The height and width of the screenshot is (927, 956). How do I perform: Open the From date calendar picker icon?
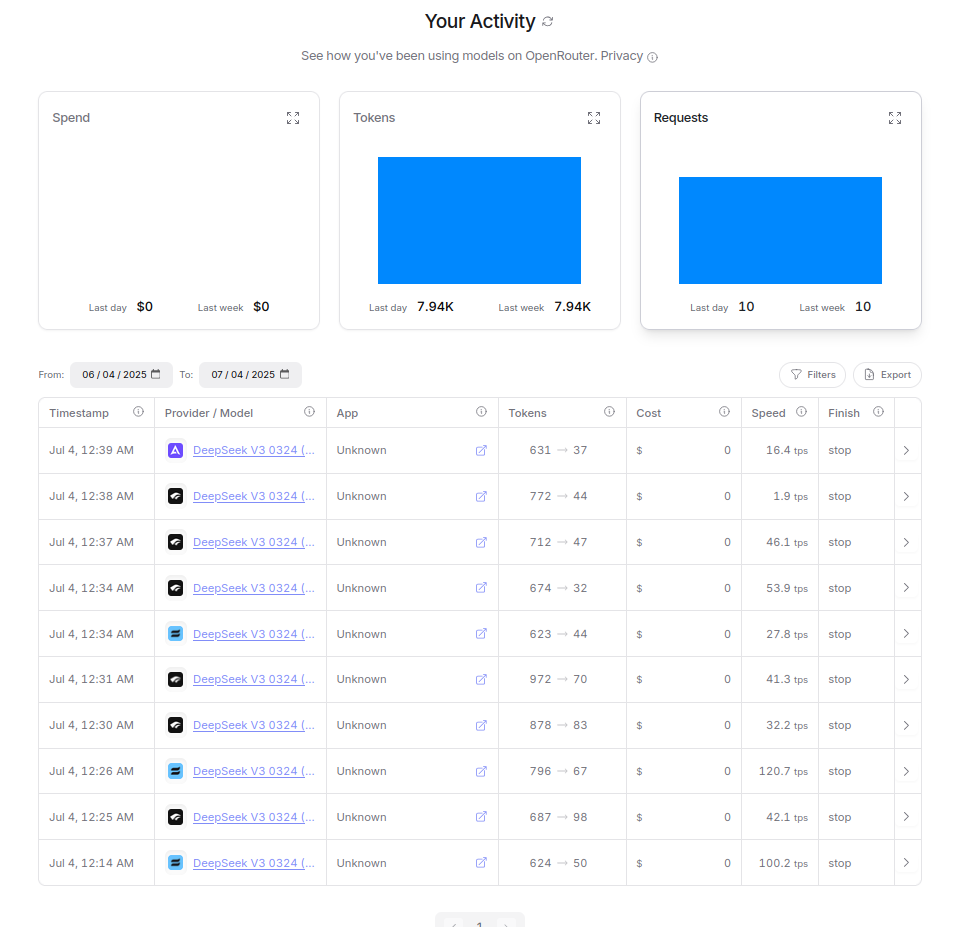coord(155,374)
